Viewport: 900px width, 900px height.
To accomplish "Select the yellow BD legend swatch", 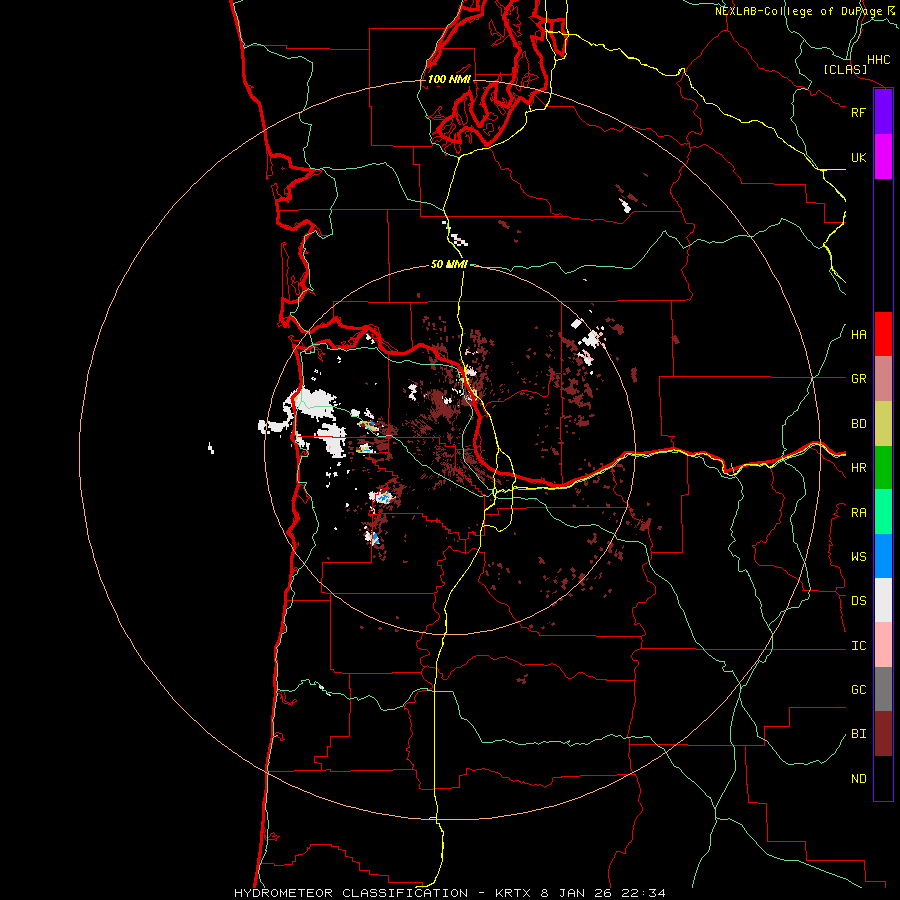I will (883, 424).
